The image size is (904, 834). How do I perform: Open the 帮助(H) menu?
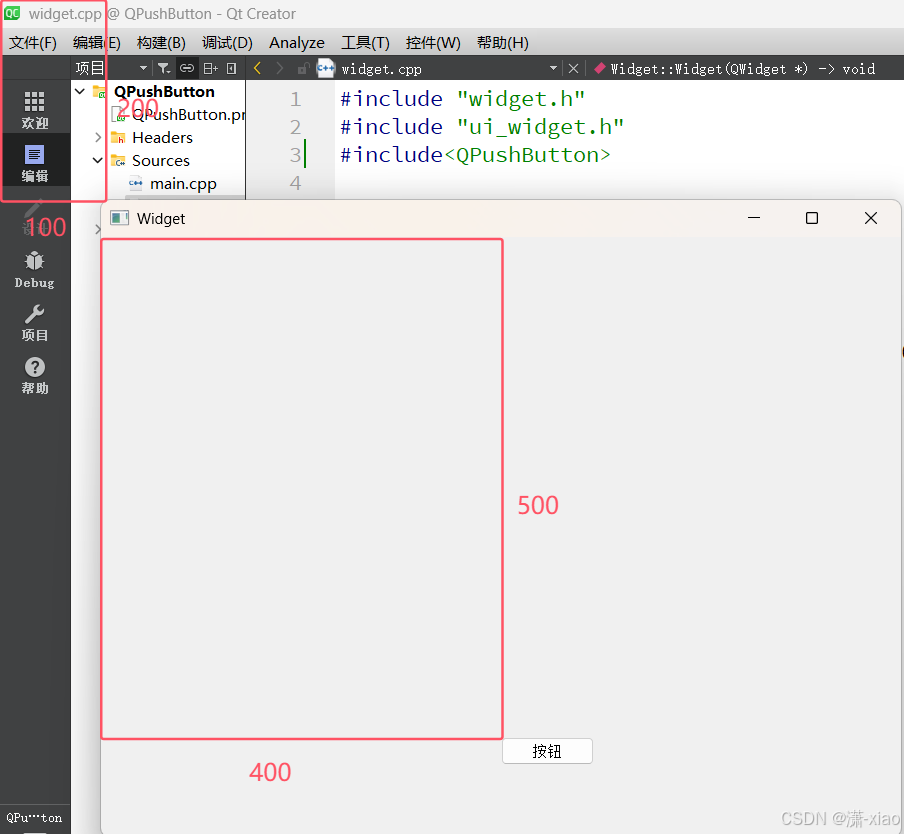[x=503, y=43]
